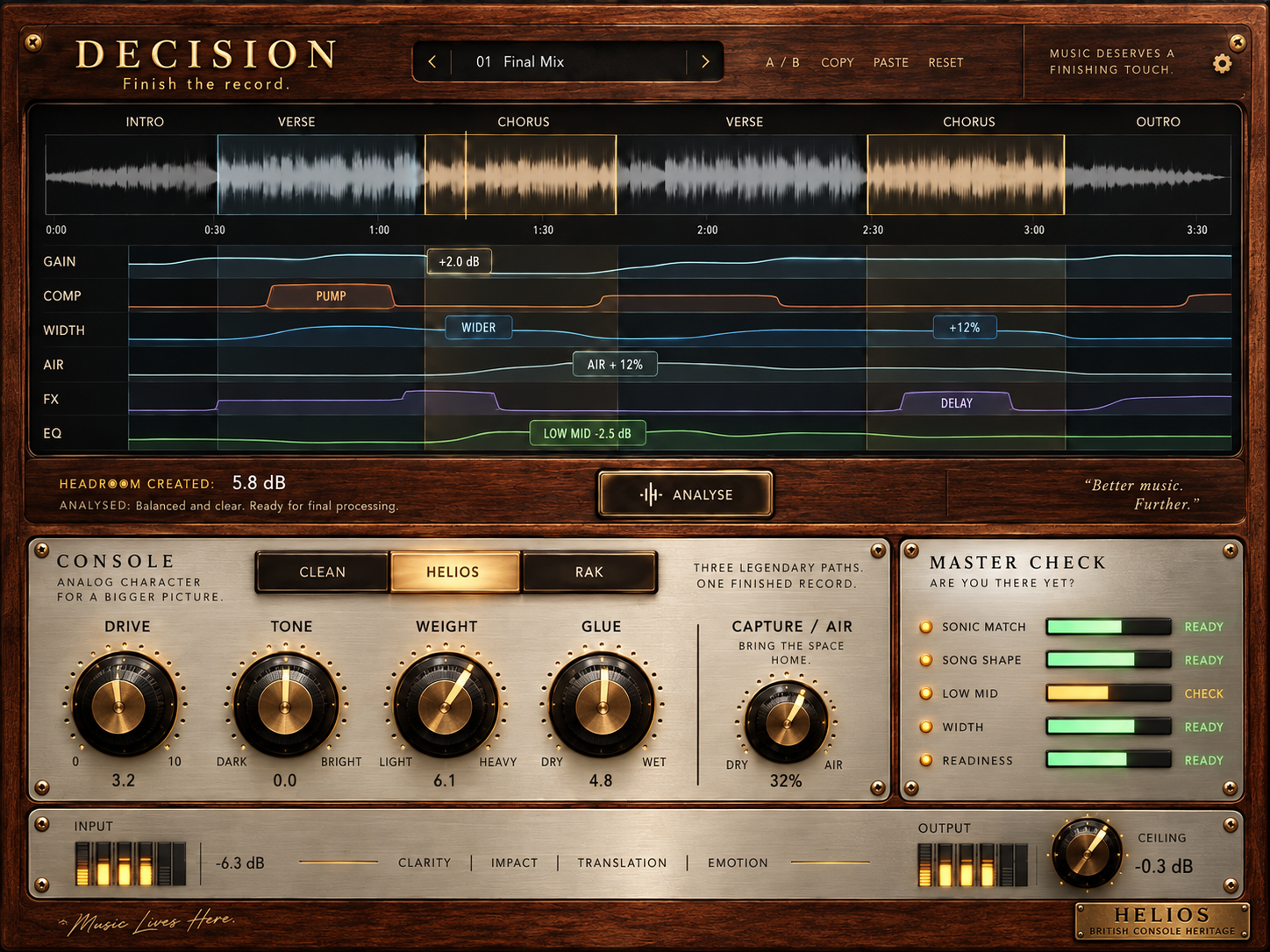
Task: Click the CLARITY label in the bottom strip
Action: [x=425, y=863]
